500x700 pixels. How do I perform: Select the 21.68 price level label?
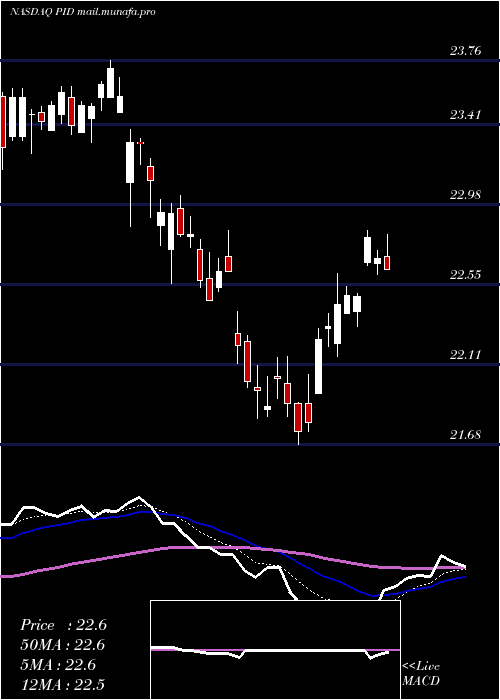pos(466,434)
